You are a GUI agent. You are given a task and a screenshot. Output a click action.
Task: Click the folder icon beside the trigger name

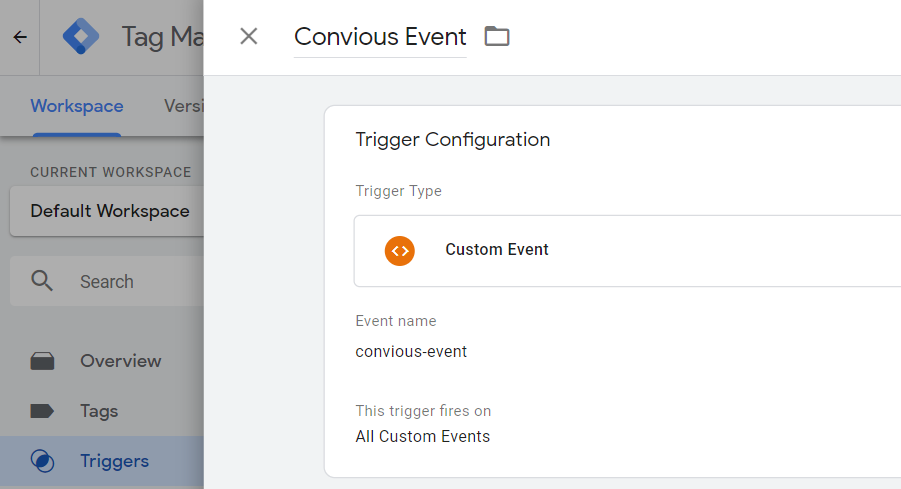[x=497, y=37]
